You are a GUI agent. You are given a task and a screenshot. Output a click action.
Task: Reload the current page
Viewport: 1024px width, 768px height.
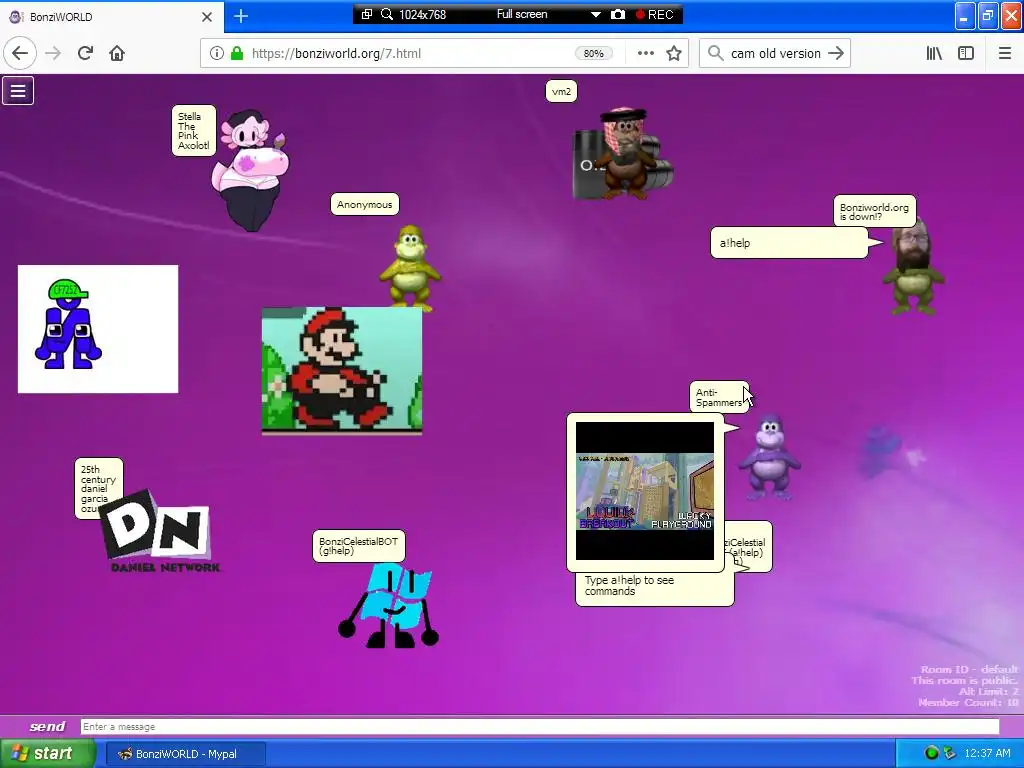85,53
